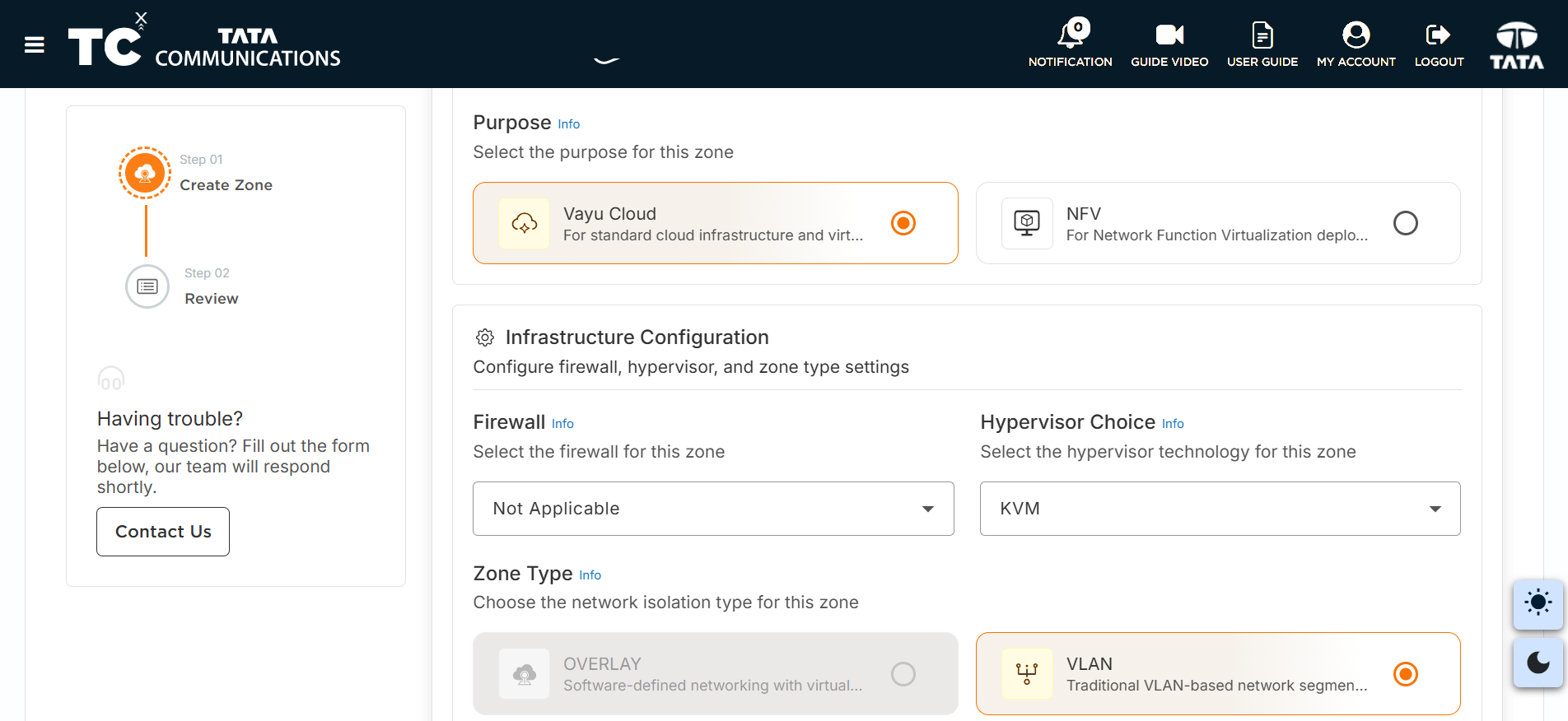Select the Vayu Cloud radio button
Screen dimensions: 1568x721
pos(903,223)
